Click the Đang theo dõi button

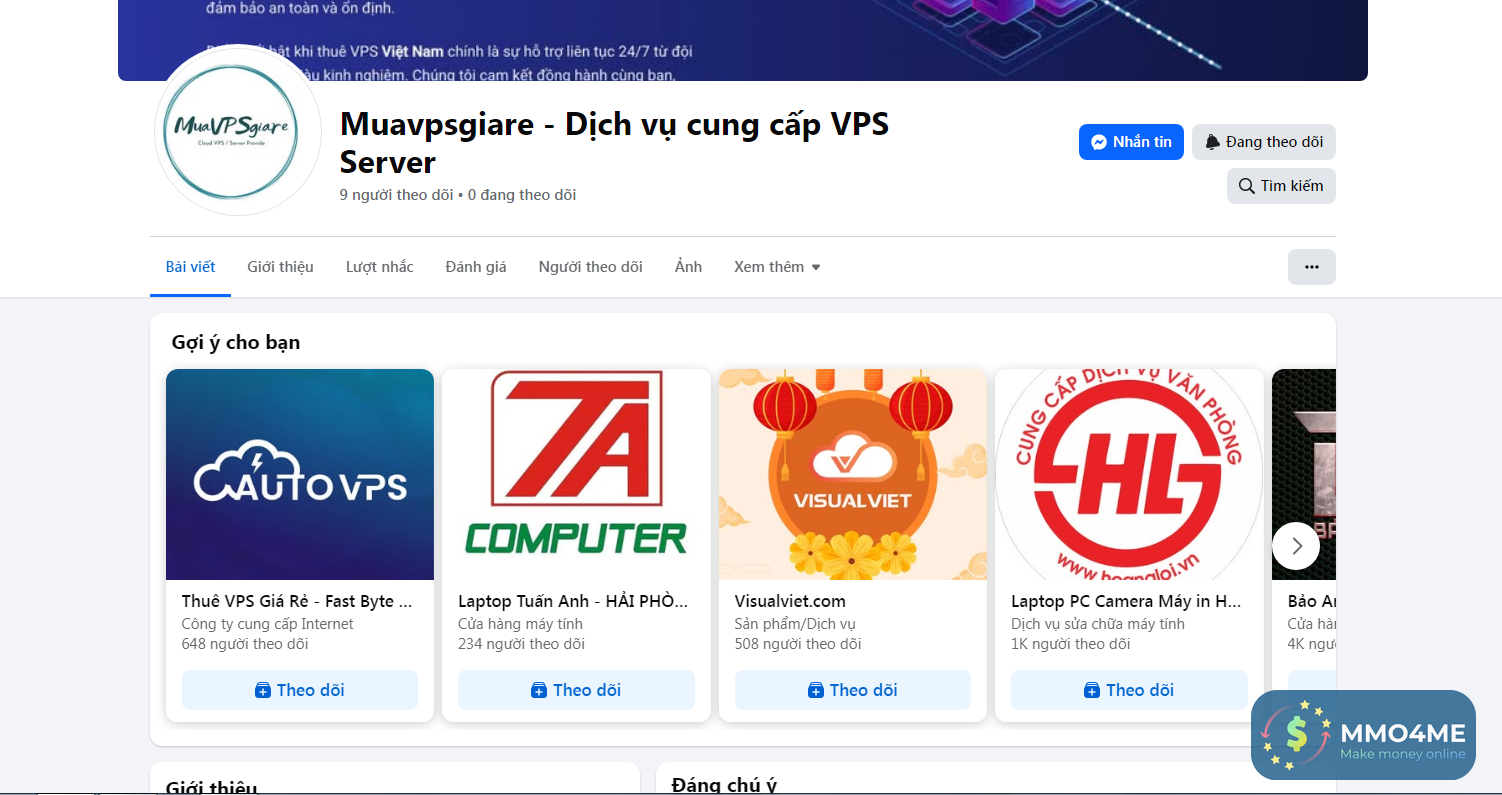coord(1263,142)
